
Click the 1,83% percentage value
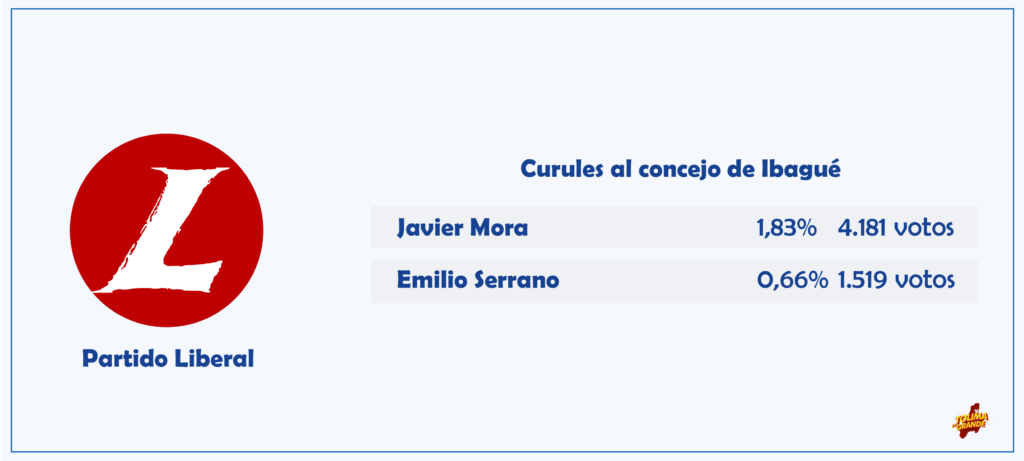(x=786, y=229)
